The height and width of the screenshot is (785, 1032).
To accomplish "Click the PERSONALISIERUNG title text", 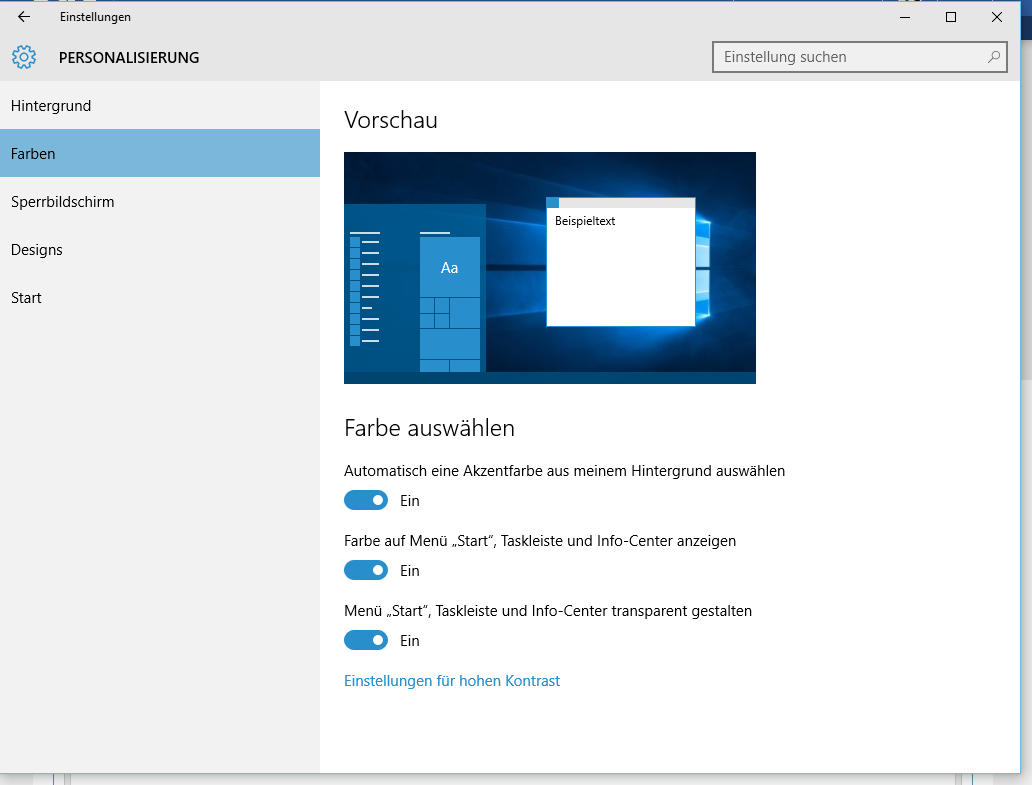I will pos(129,58).
